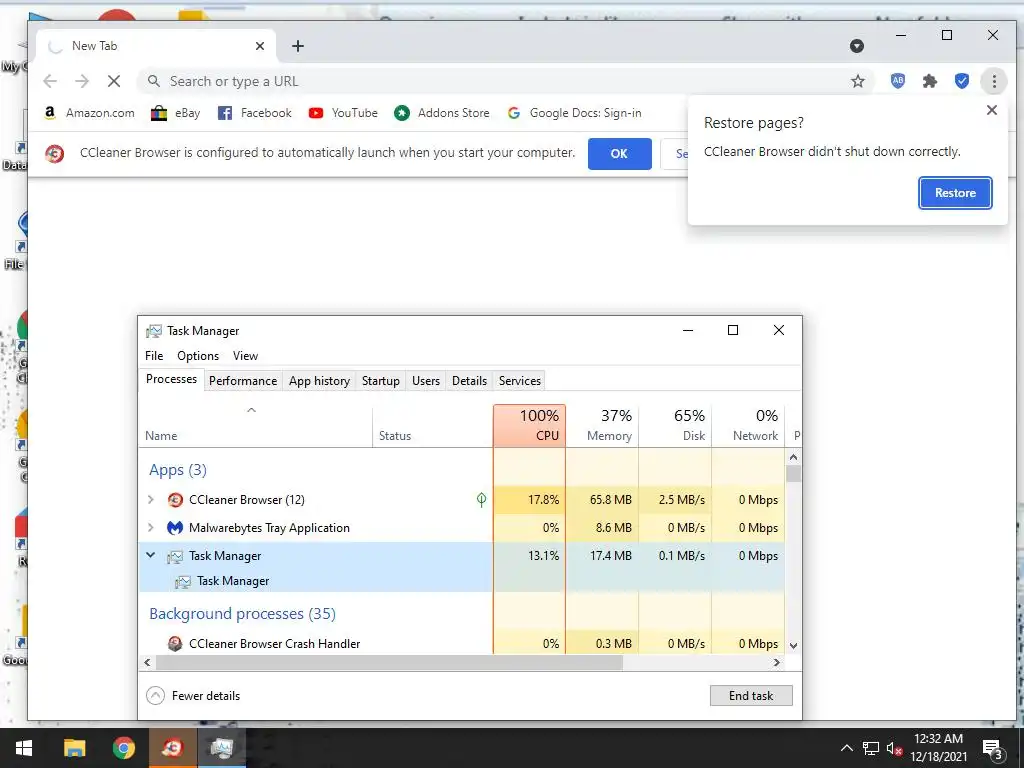Open the notification center icon
The image size is (1024, 768).
pyautogui.click(x=992, y=749)
